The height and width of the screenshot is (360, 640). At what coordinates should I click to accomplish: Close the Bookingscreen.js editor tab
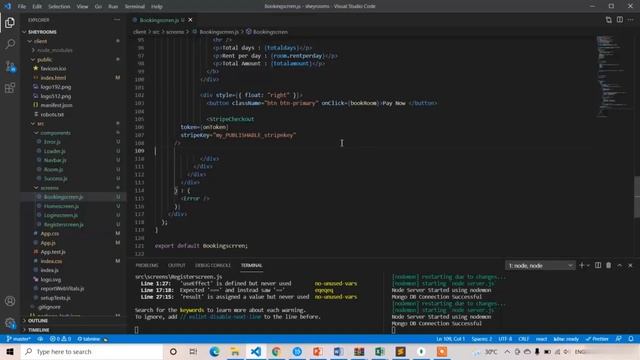pyautogui.click(x=190, y=20)
